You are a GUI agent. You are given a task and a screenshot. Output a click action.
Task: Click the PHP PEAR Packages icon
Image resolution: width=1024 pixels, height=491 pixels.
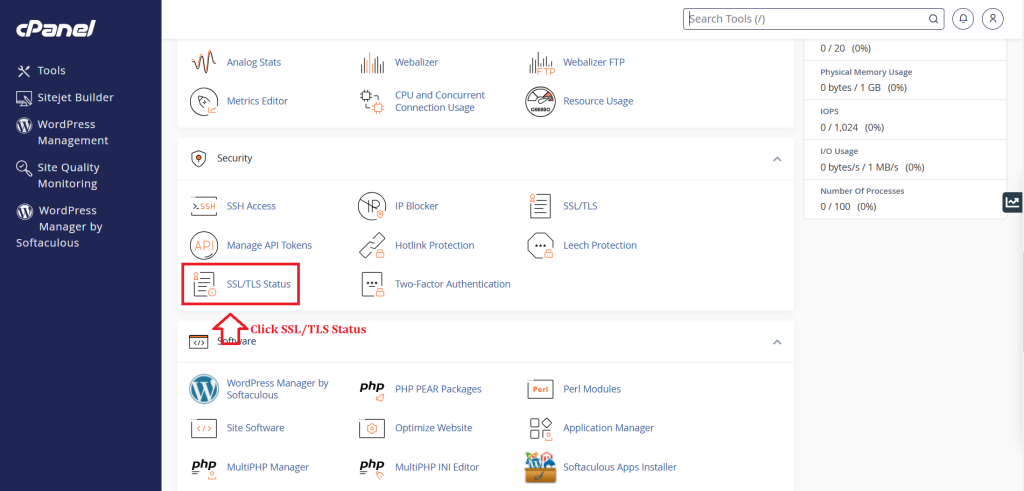tap(372, 390)
